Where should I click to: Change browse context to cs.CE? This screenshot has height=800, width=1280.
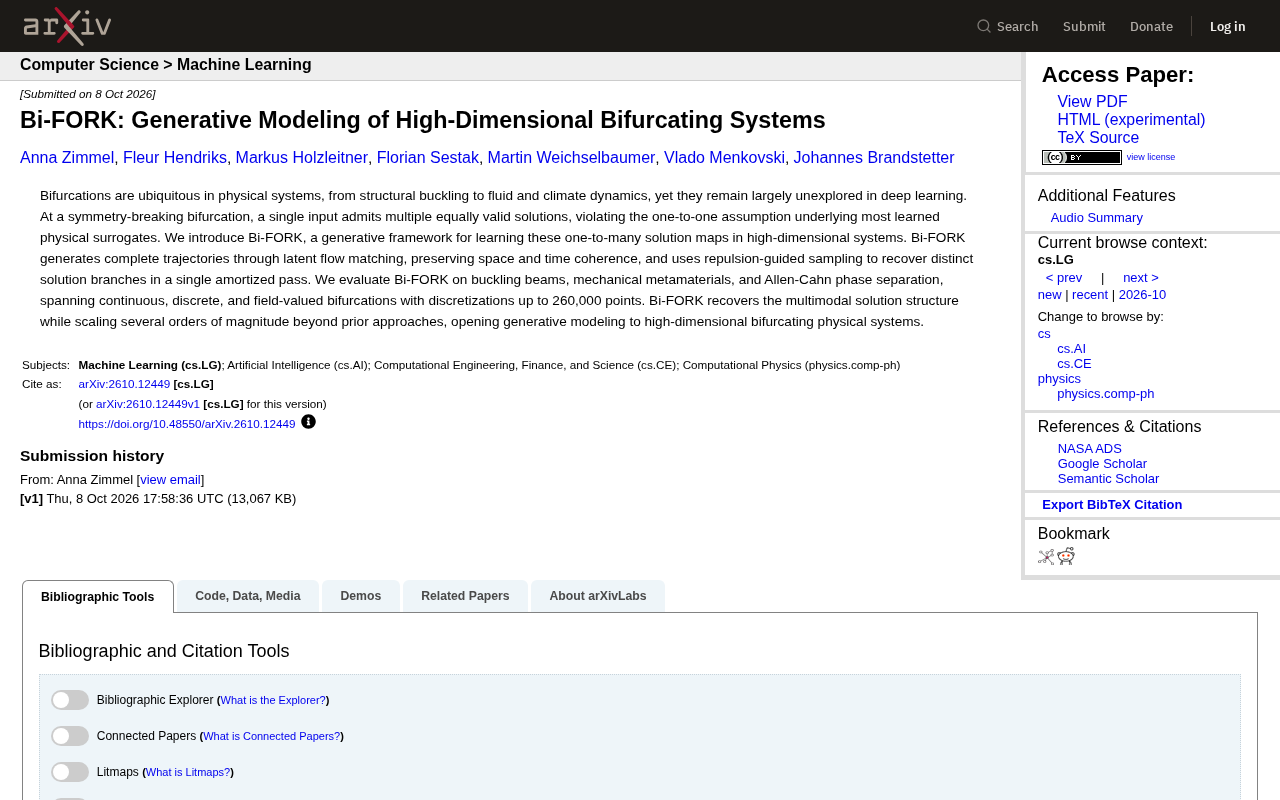[x=1074, y=364]
